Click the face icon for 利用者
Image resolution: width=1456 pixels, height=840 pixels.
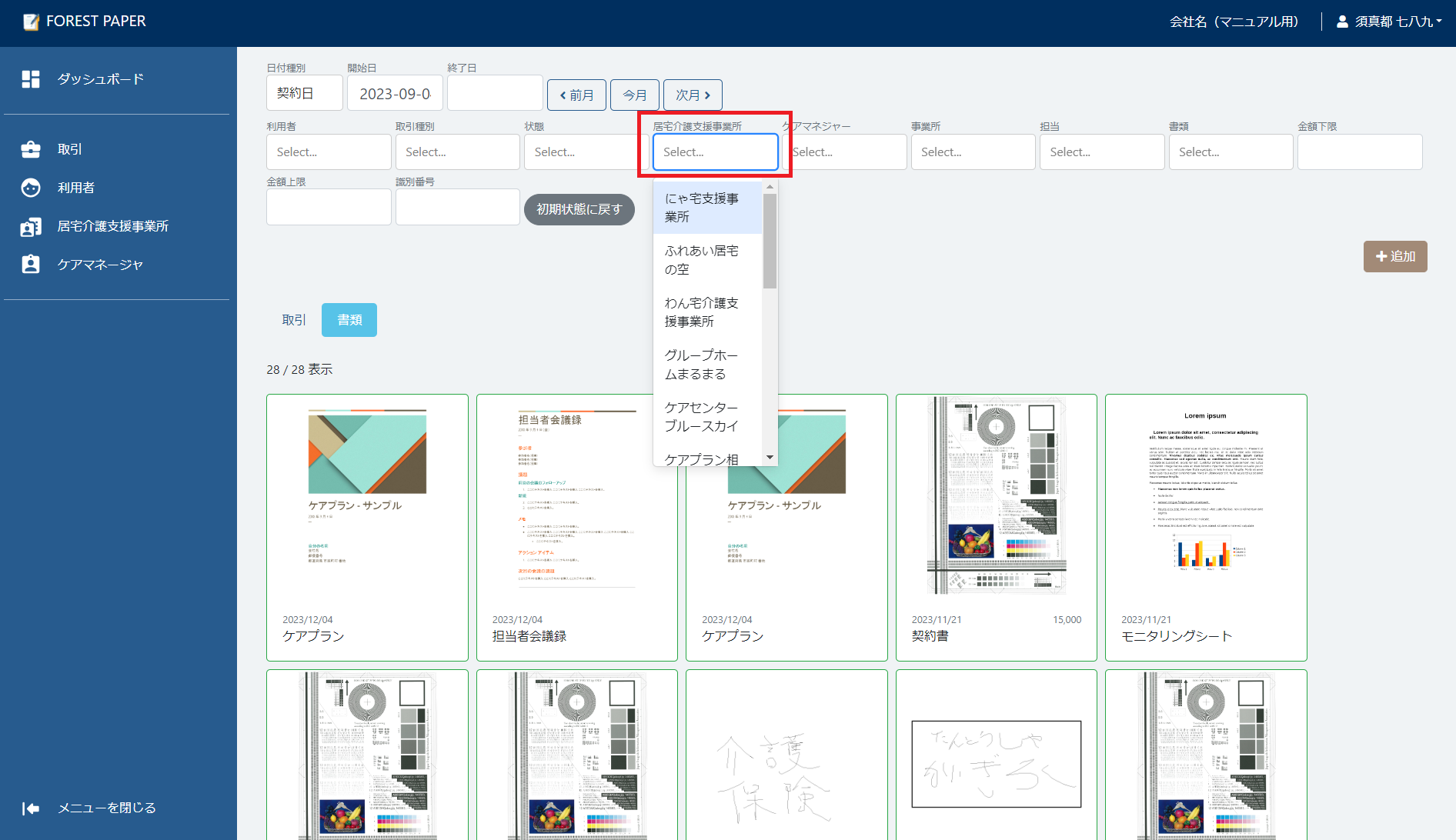(31, 188)
